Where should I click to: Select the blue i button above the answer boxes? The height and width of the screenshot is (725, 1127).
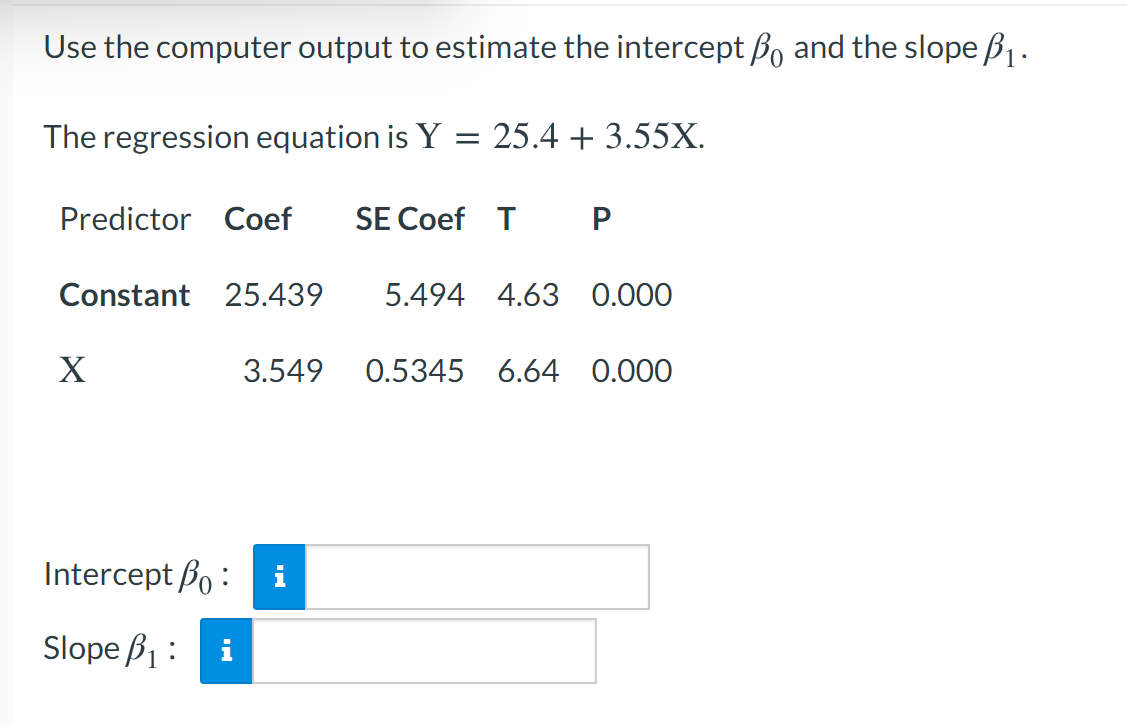[280, 576]
